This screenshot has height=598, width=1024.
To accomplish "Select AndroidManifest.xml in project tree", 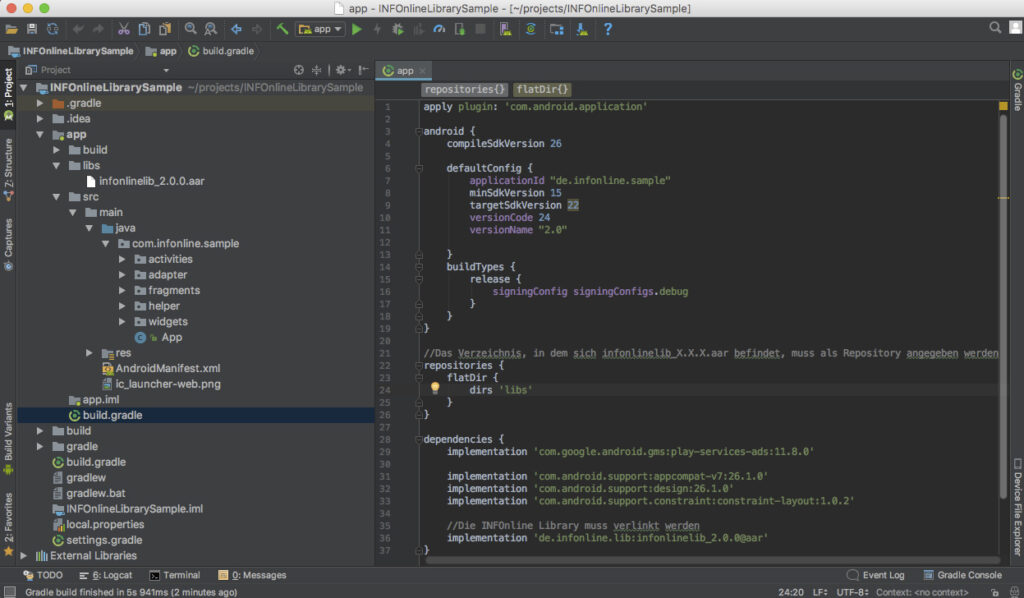I will coord(167,368).
